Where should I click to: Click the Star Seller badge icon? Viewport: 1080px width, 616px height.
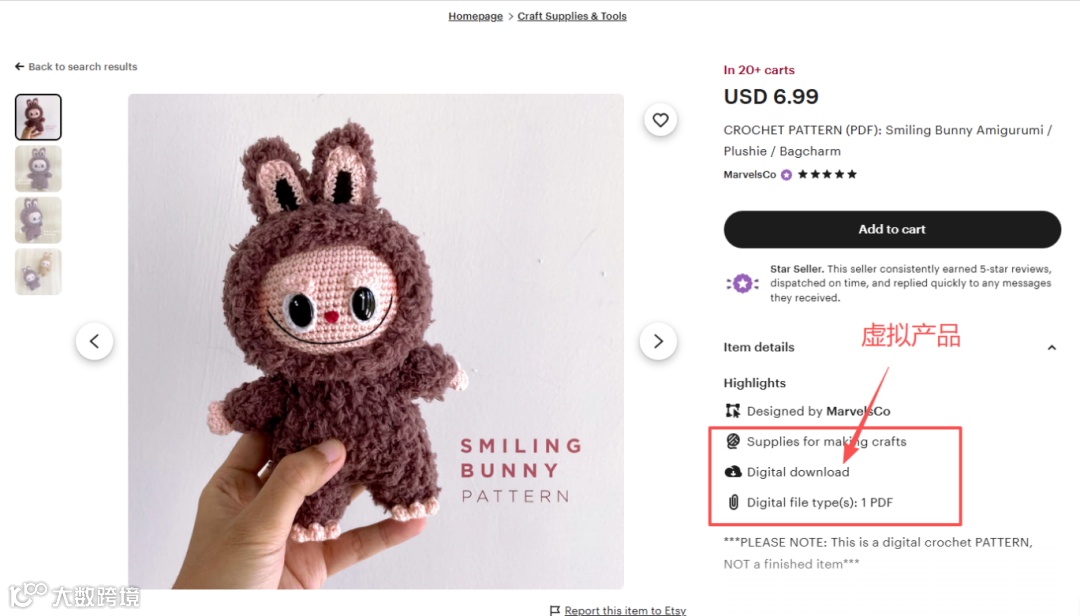742,283
